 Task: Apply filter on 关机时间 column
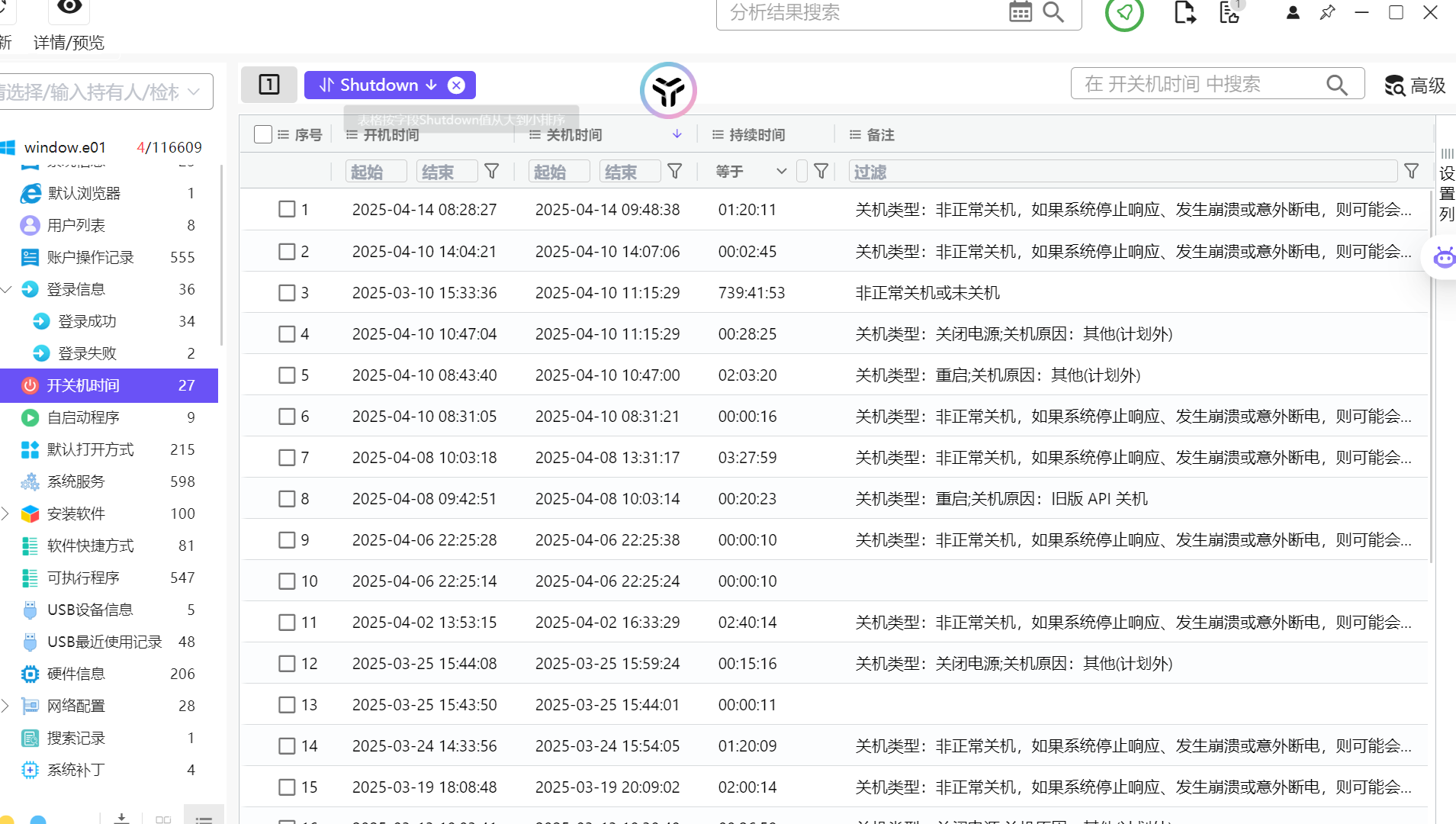point(675,172)
